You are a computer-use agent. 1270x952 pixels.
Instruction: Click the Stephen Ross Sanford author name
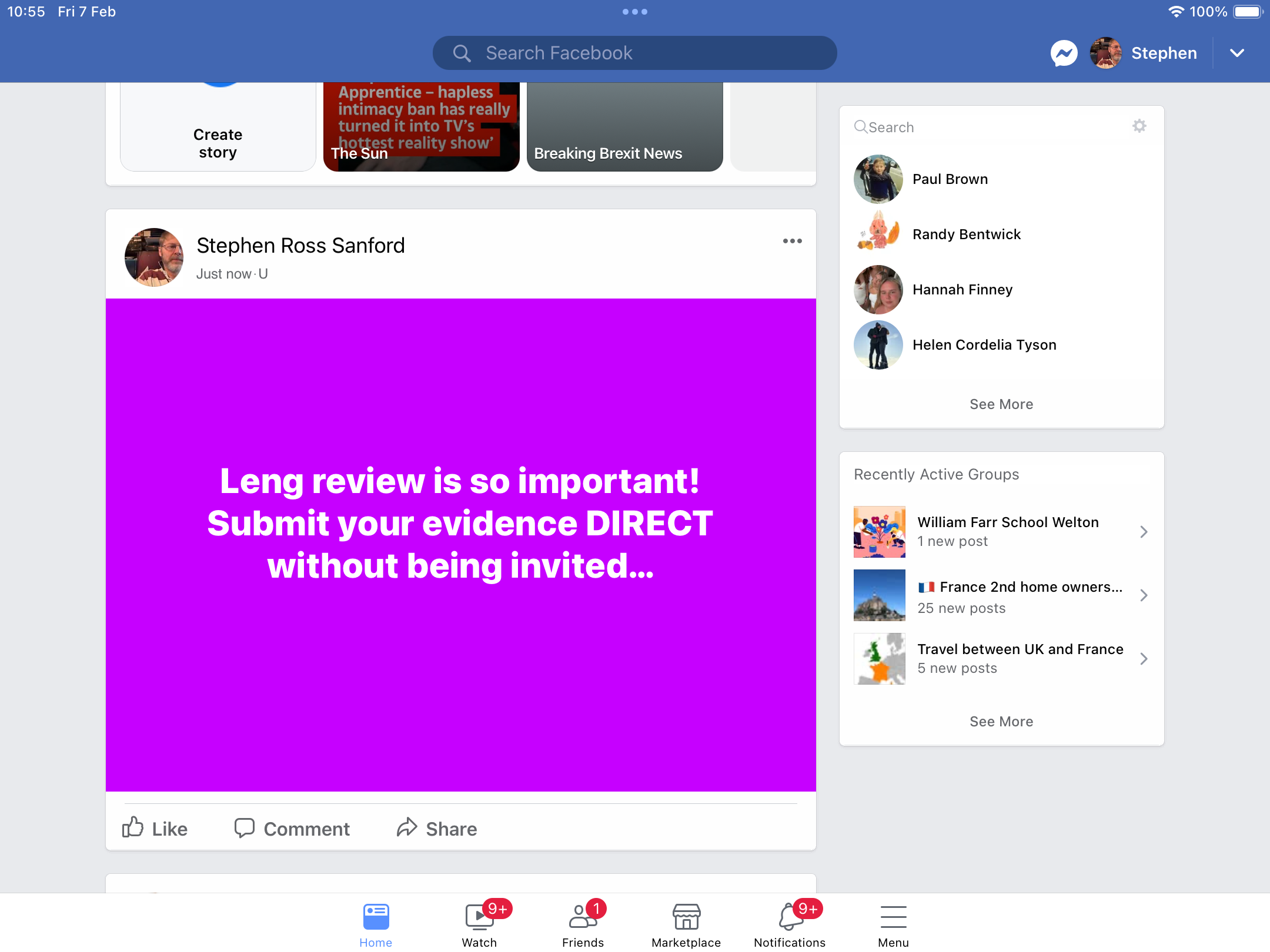coord(300,246)
